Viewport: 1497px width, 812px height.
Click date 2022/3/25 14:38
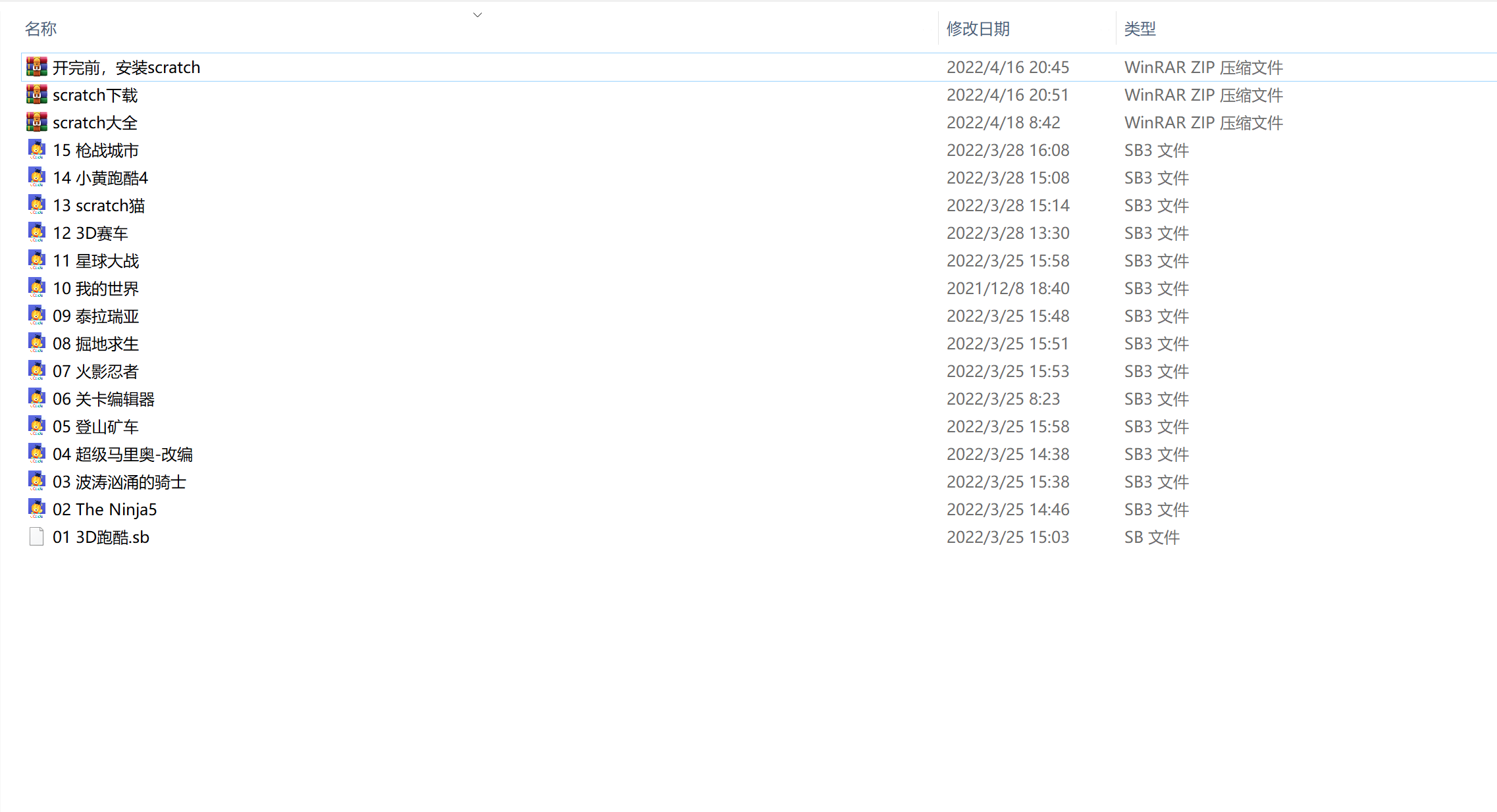tap(1008, 454)
